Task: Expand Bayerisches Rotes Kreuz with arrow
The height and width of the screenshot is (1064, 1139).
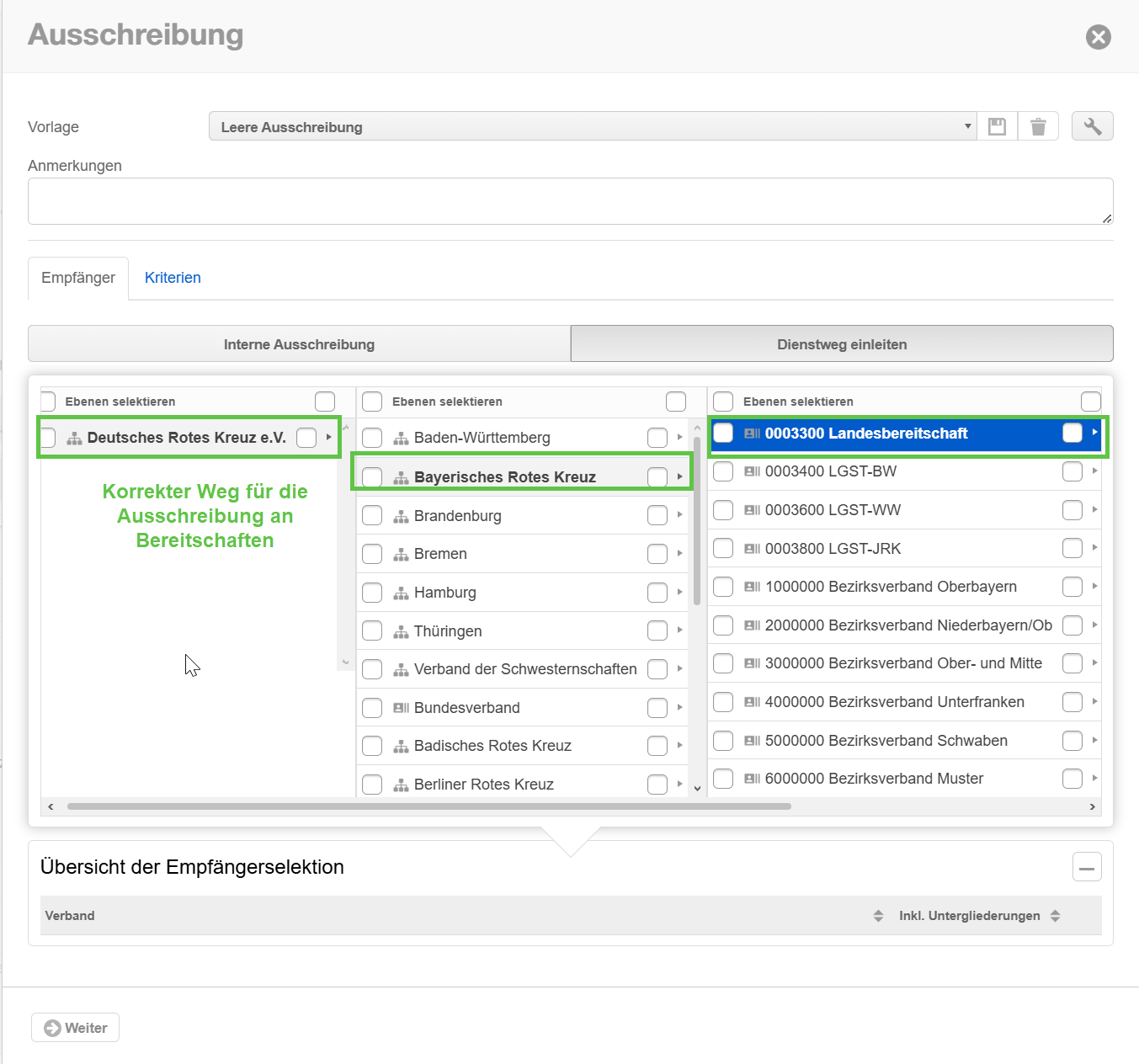Action: point(679,476)
